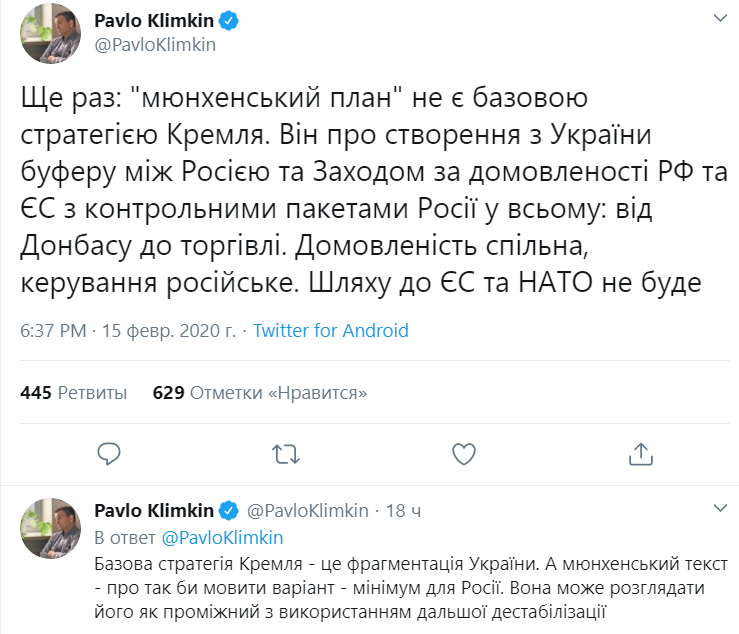Open main tweet options chevron

pyautogui.click(x=718, y=19)
